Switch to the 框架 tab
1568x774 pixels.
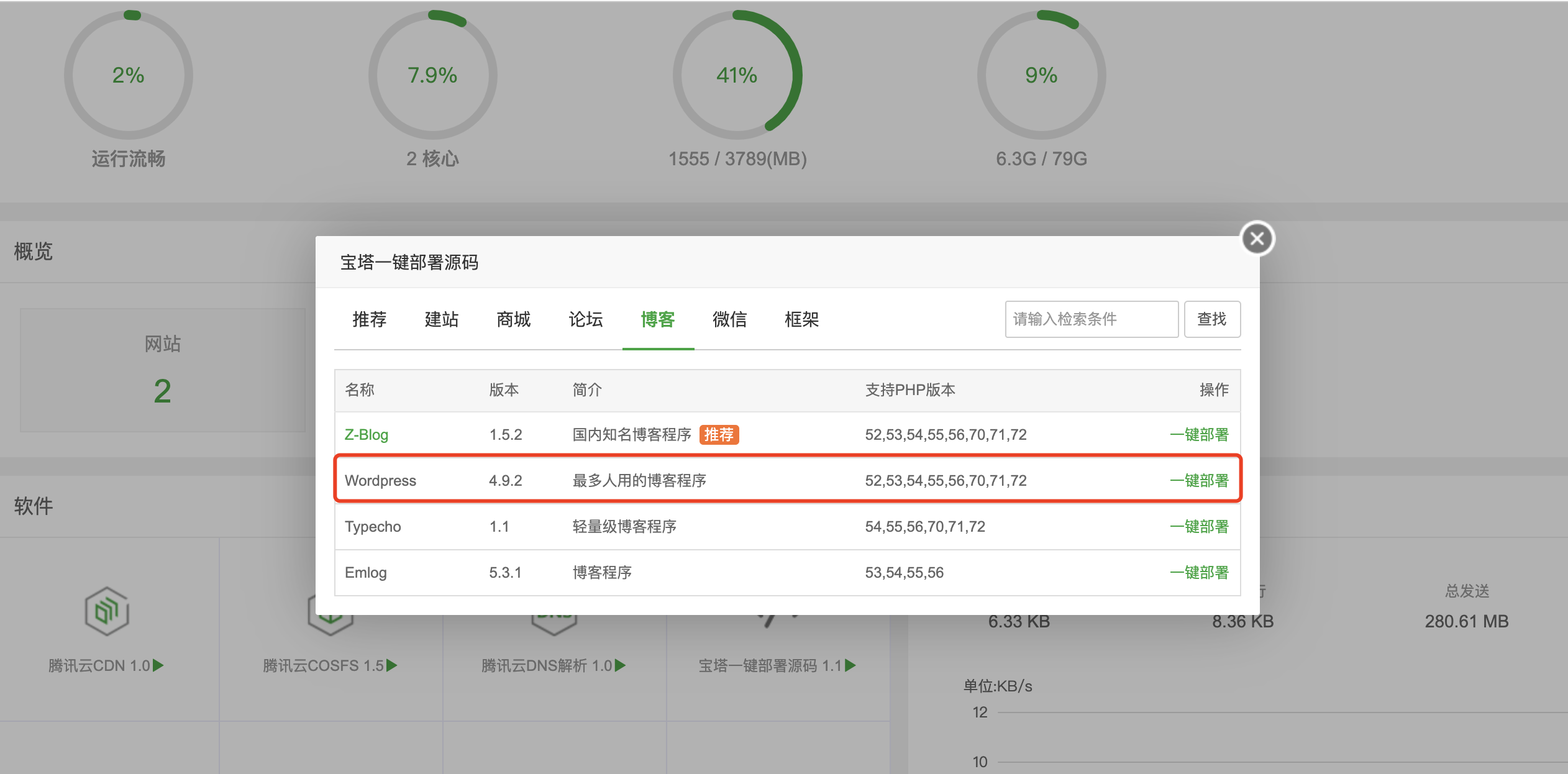tap(801, 319)
